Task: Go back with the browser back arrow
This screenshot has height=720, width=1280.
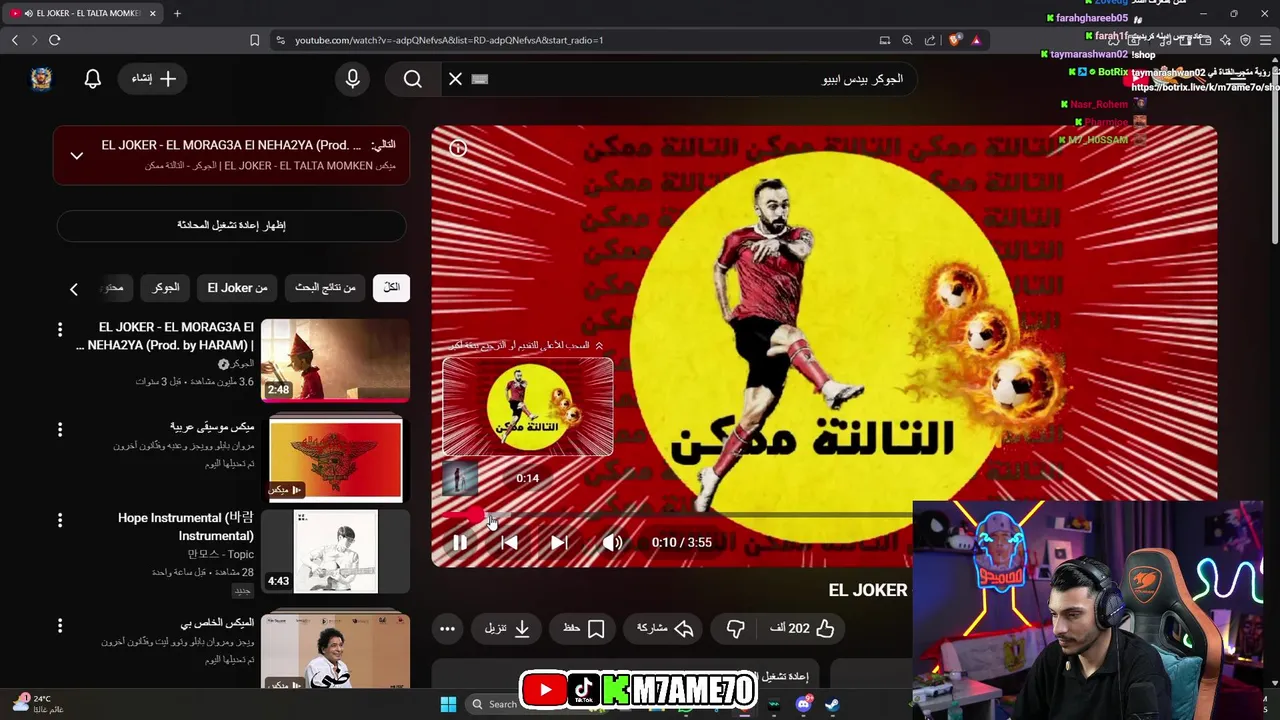Action: click(15, 40)
